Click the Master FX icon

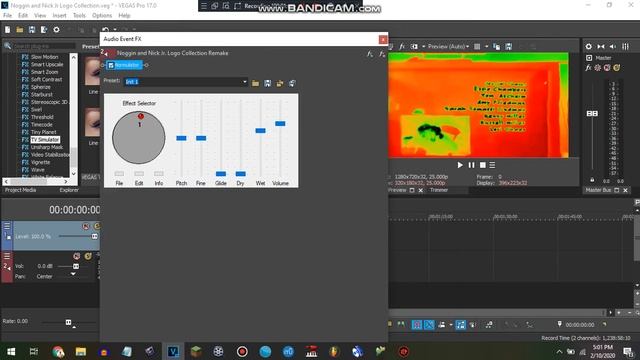[x=588, y=68]
